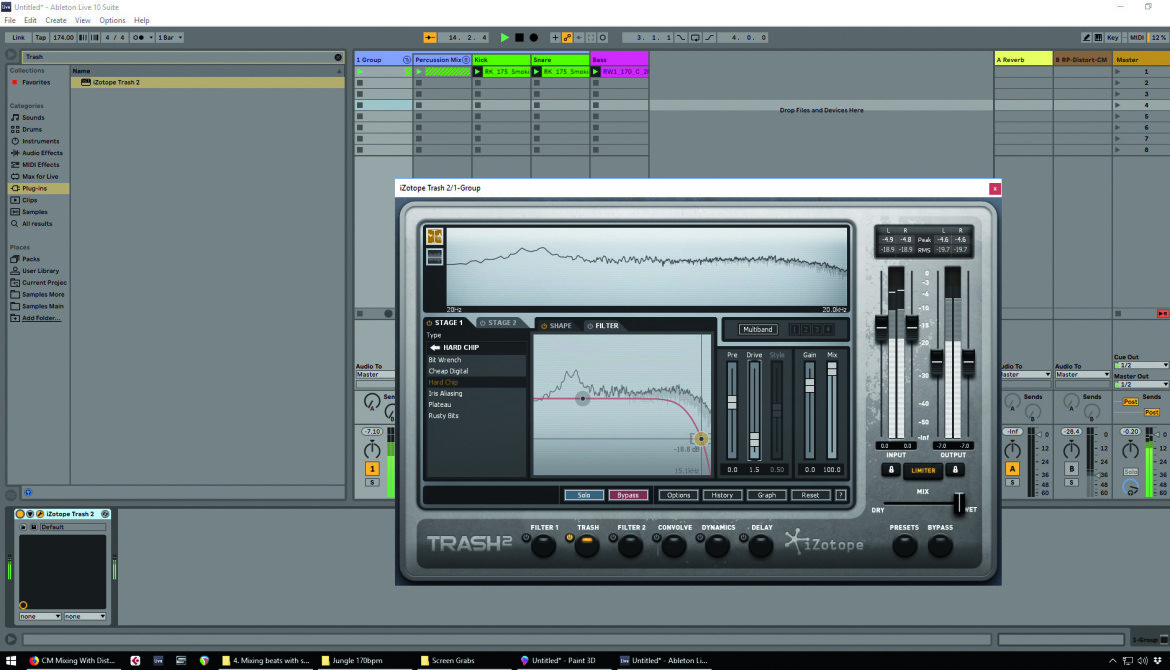1170x670 pixels.
Task: Click the wrench icon on iZotope Trash 2 device
Action: tap(40, 514)
